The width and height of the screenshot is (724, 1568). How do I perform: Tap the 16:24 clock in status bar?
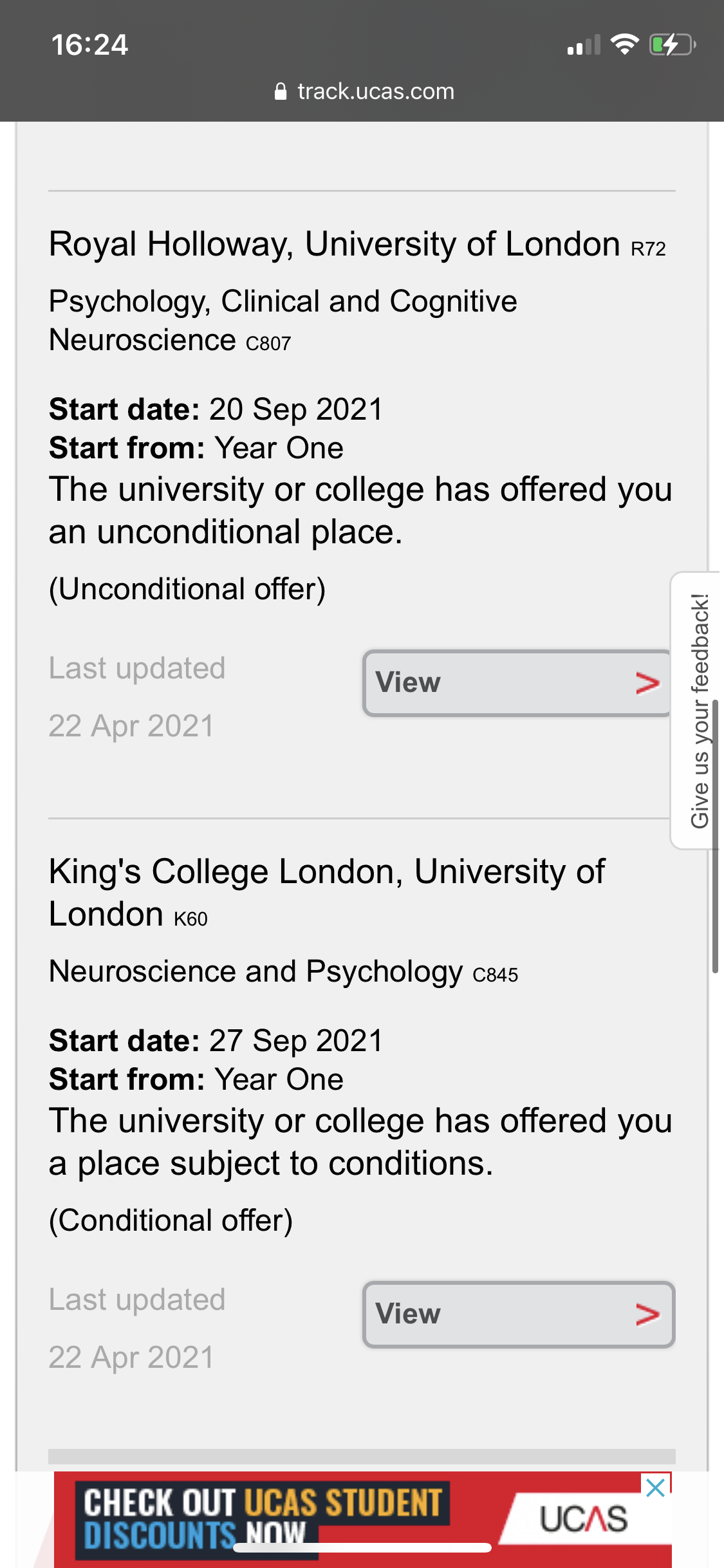click(x=89, y=45)
